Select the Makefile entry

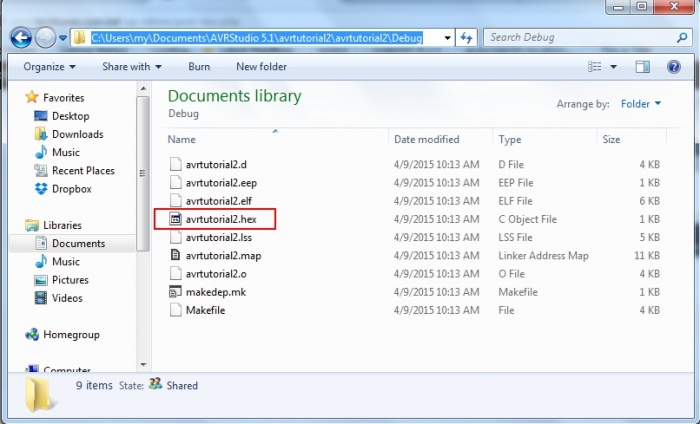tap(205, 311)
